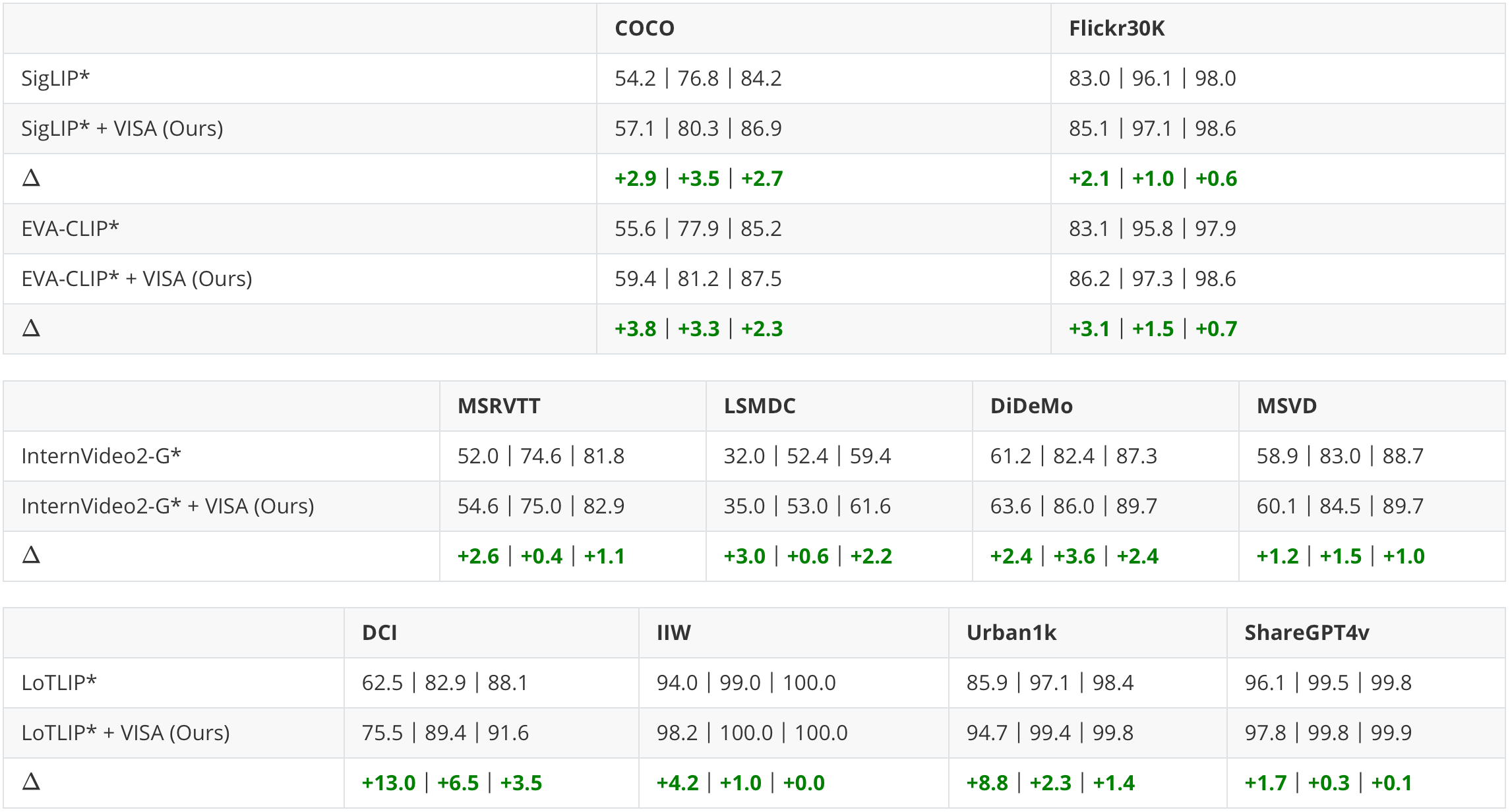Click the delta symbol under LoTLIP rows
Image resolution: width=1510 pixels, height=812 pixels.
point(31,782)
